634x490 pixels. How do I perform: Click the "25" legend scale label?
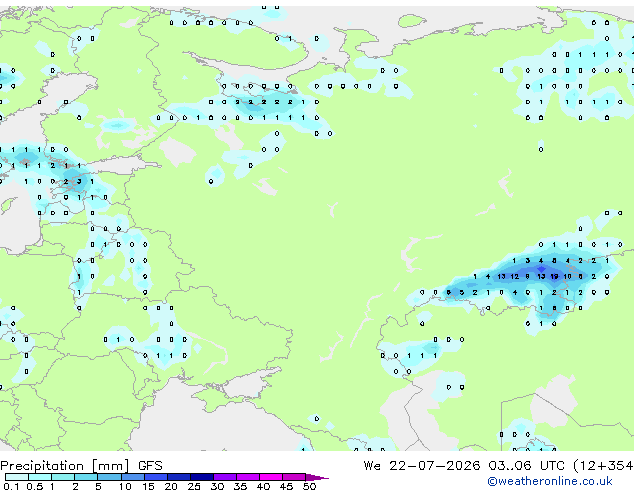[194, 486]
